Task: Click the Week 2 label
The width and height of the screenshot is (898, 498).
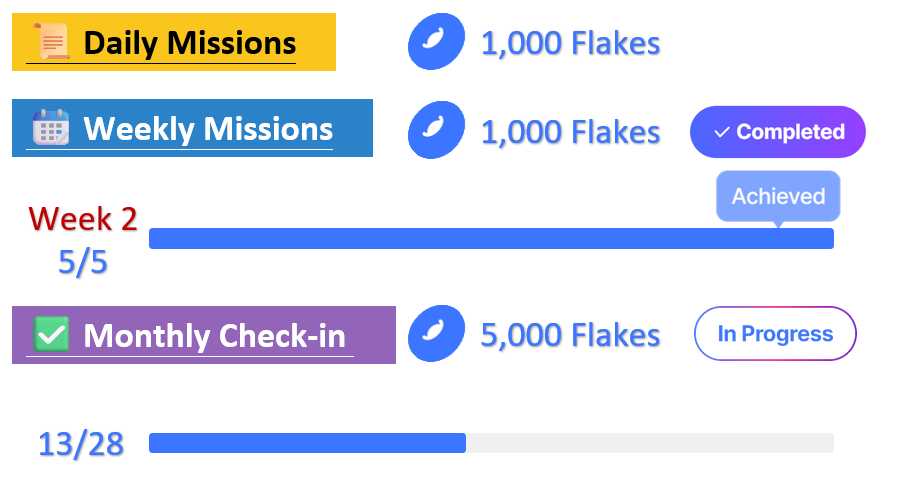Action: 83,218
